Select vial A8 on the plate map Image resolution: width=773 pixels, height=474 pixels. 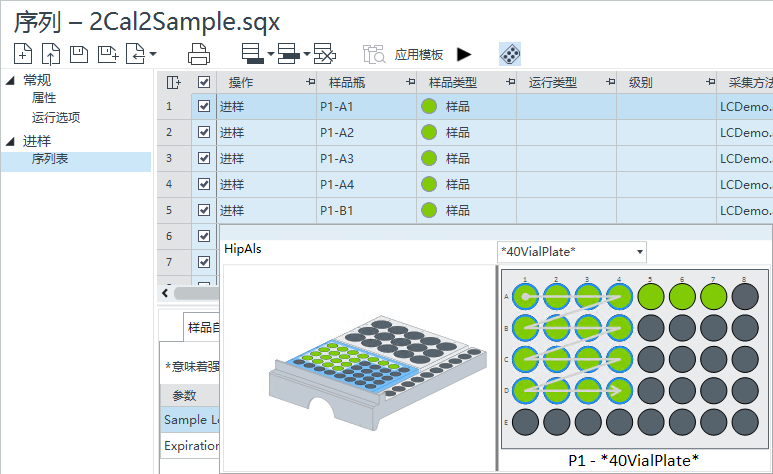pyautogui.click(x=745, y=297)
